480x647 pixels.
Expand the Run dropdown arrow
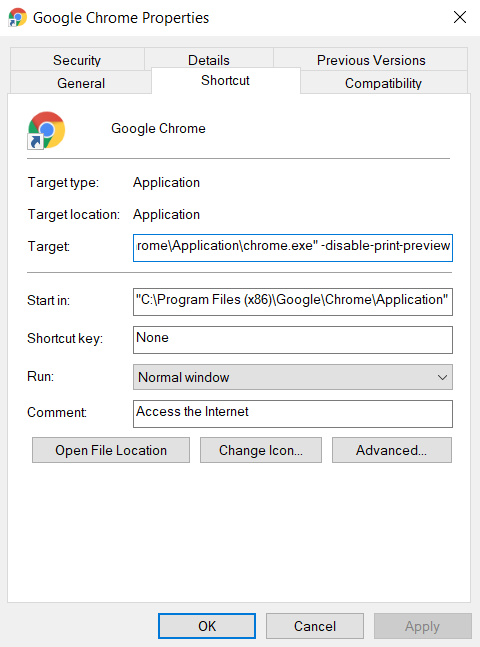(442, 377)
